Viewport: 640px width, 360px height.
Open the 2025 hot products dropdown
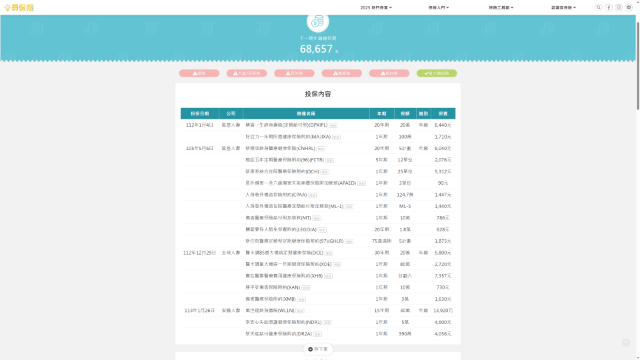coord(376,7)
